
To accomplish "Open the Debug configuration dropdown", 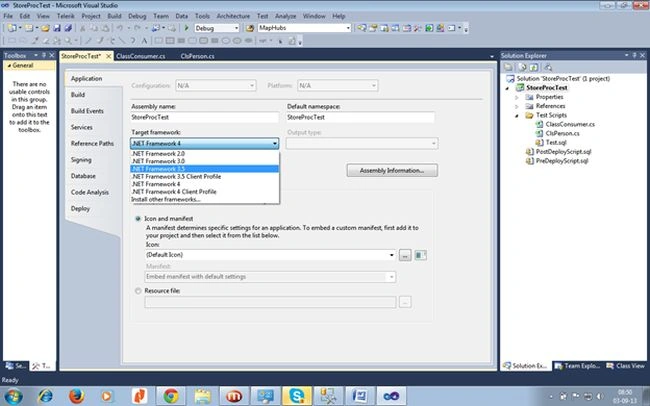I will pyautogui.click(x=217, y=28).
